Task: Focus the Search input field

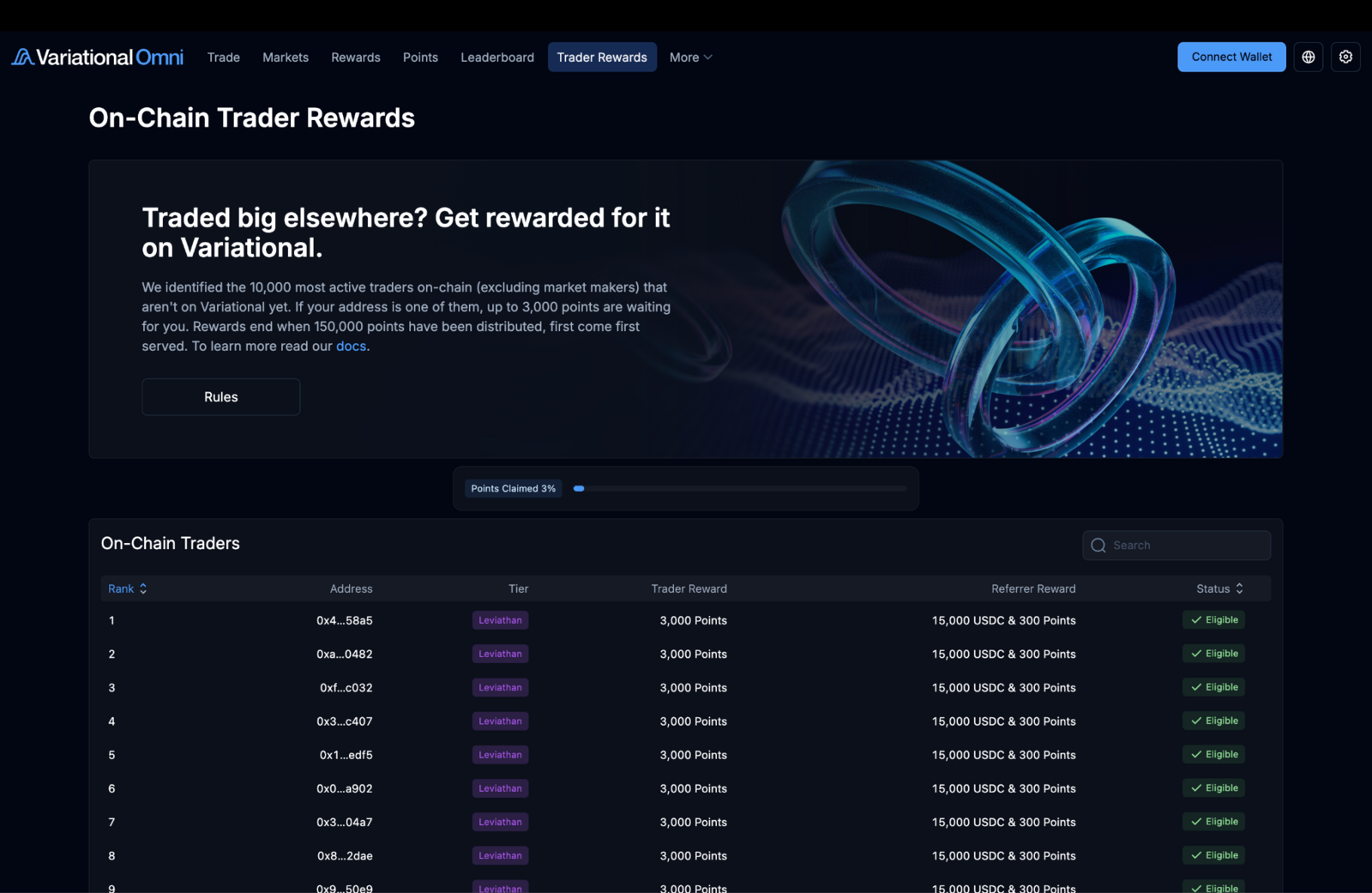Action: point(1176,546)
